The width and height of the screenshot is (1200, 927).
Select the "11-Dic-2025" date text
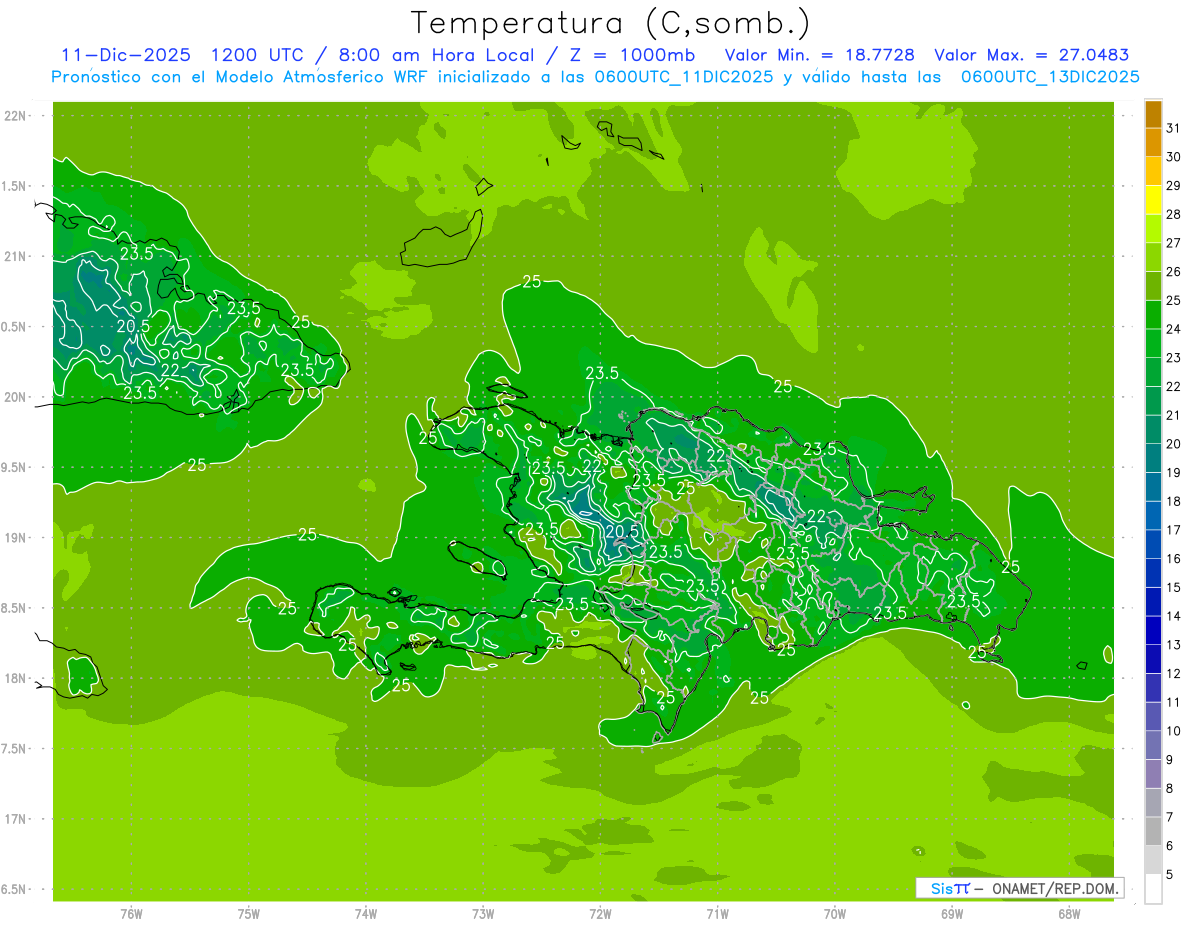(x=126, y=55)
